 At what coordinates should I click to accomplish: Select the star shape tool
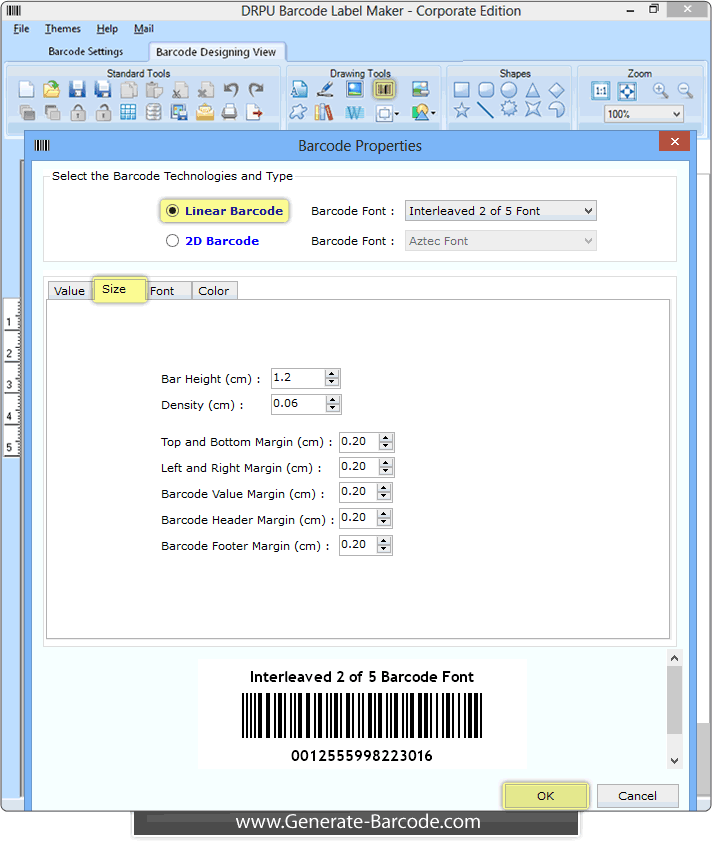coord(461,111)
